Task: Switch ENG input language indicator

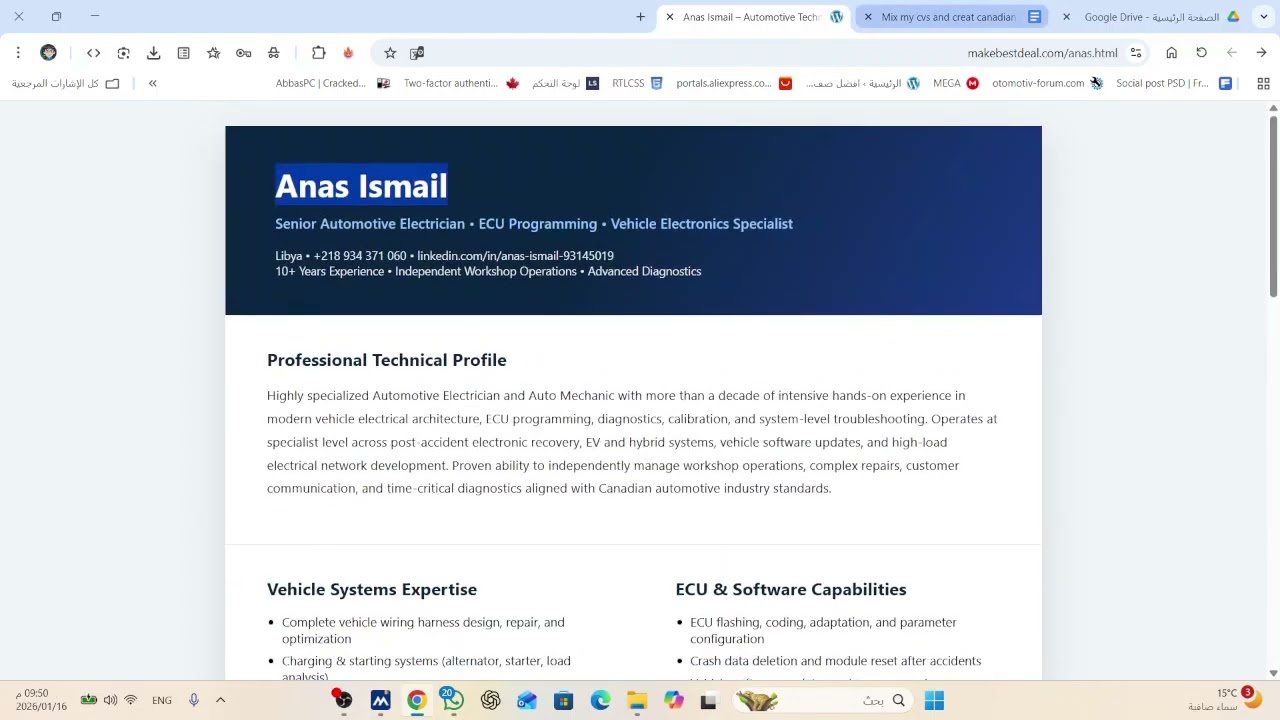Action: (x=162, y=701)
